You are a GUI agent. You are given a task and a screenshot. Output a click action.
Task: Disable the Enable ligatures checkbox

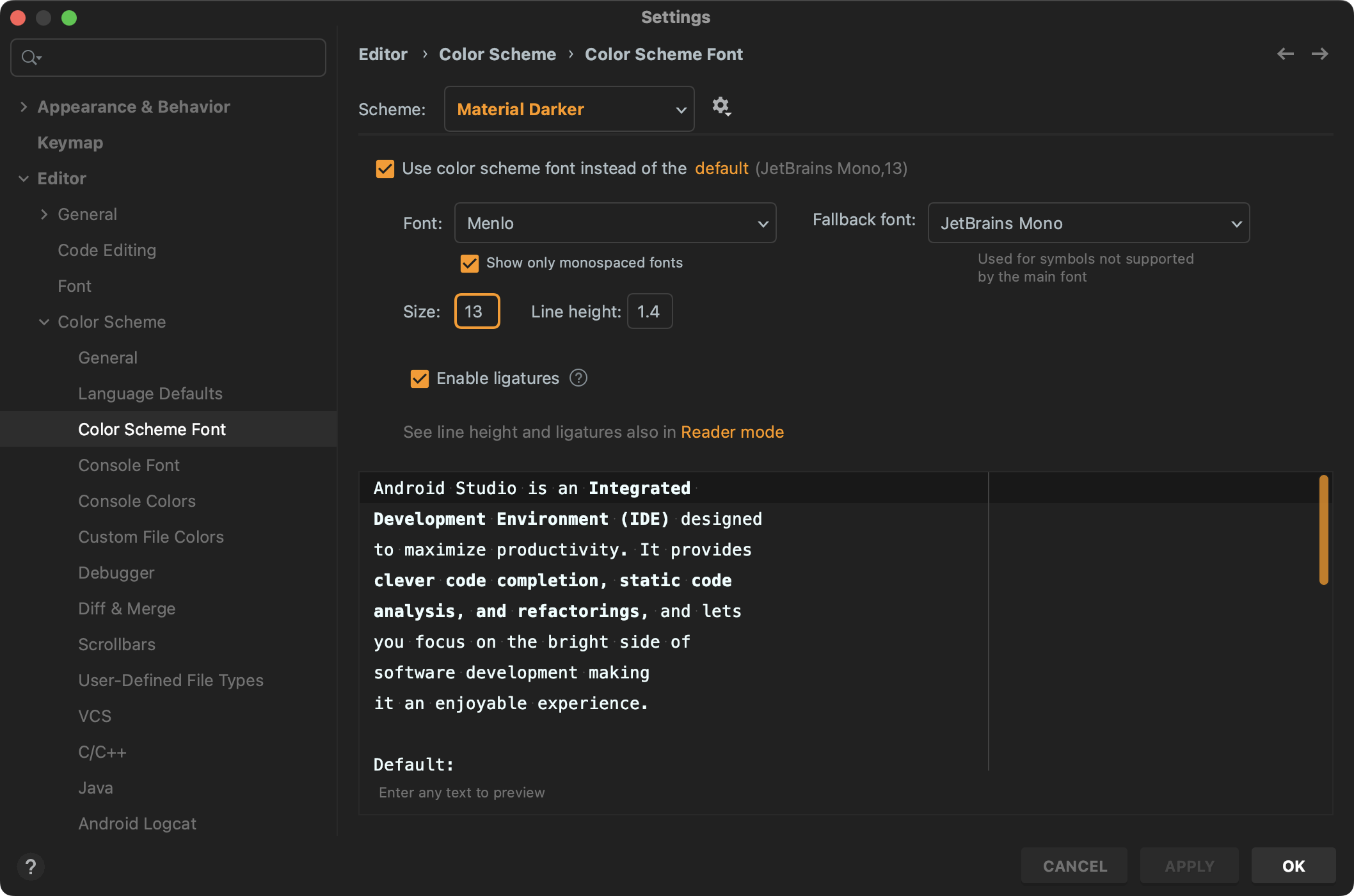point(420,379)
